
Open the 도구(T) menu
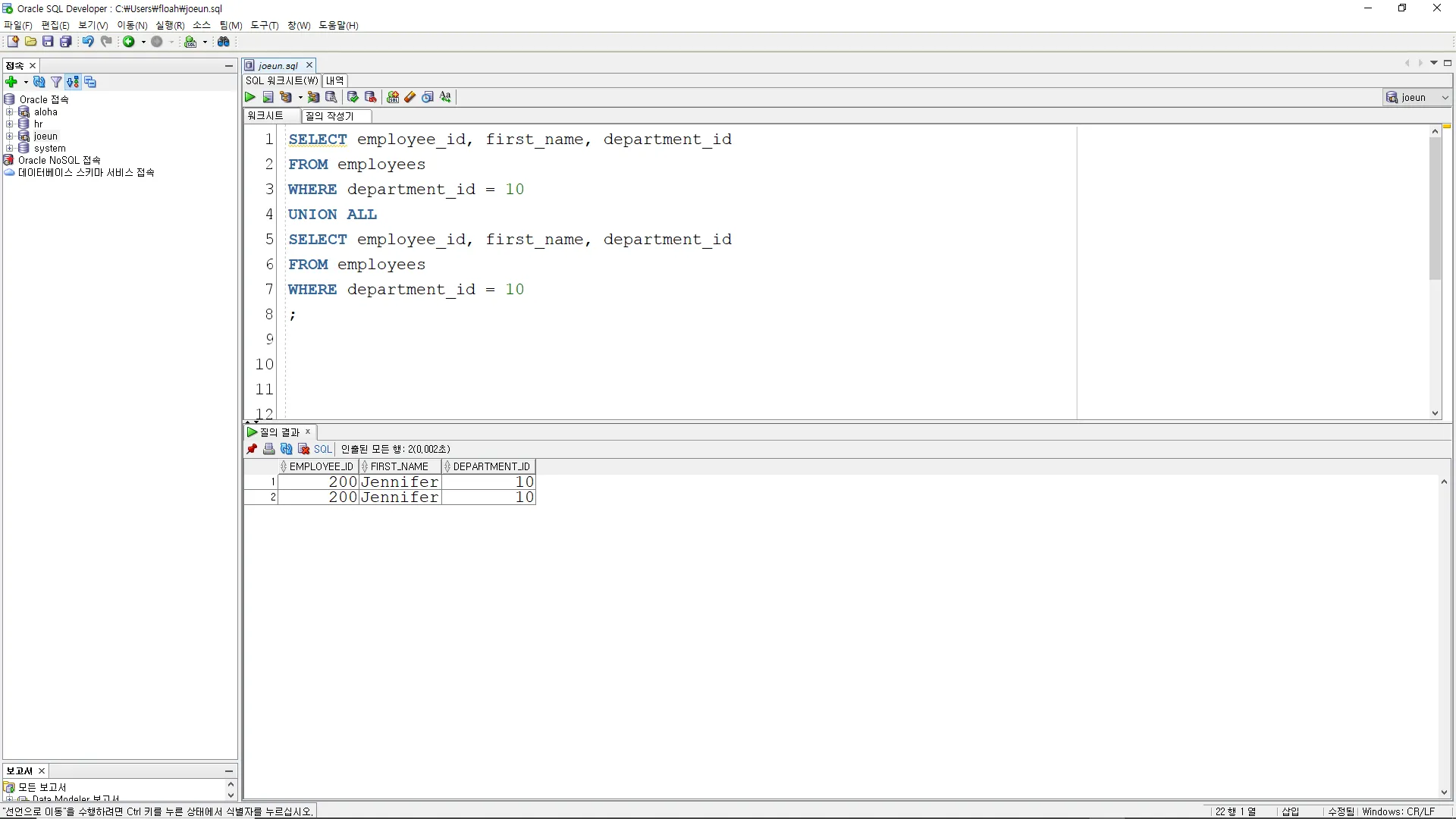(264, 25)
